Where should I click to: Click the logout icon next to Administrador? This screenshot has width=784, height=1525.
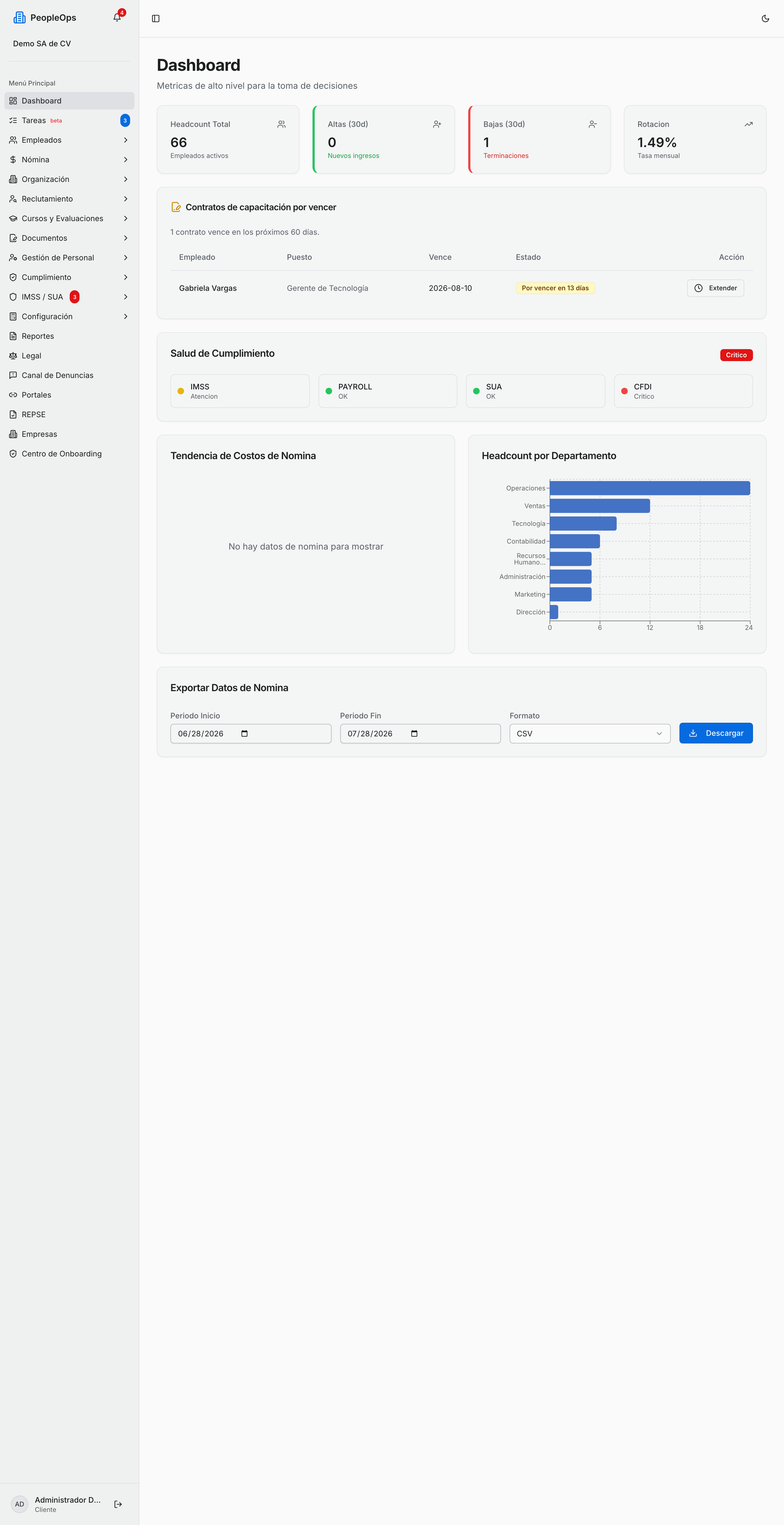pyautogui.click(x=118, y=1504)
